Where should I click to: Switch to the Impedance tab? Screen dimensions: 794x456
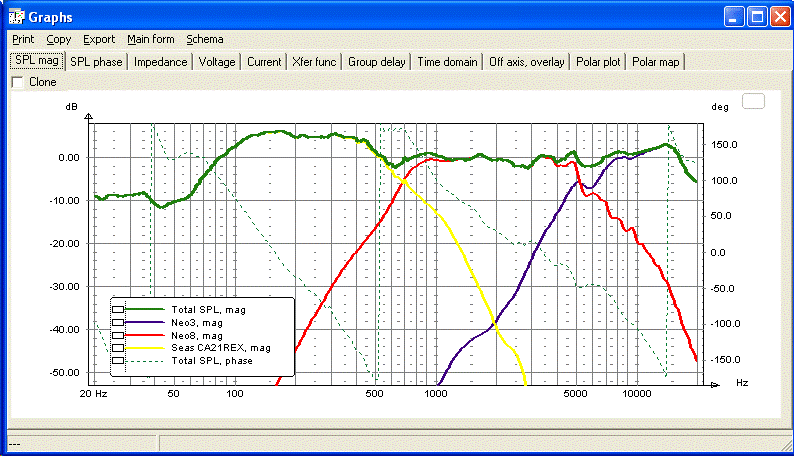(161, 62)
